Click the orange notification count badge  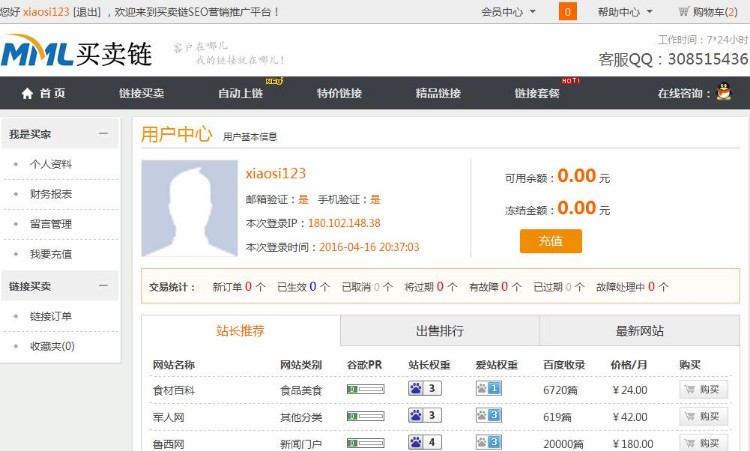point(568,11)
